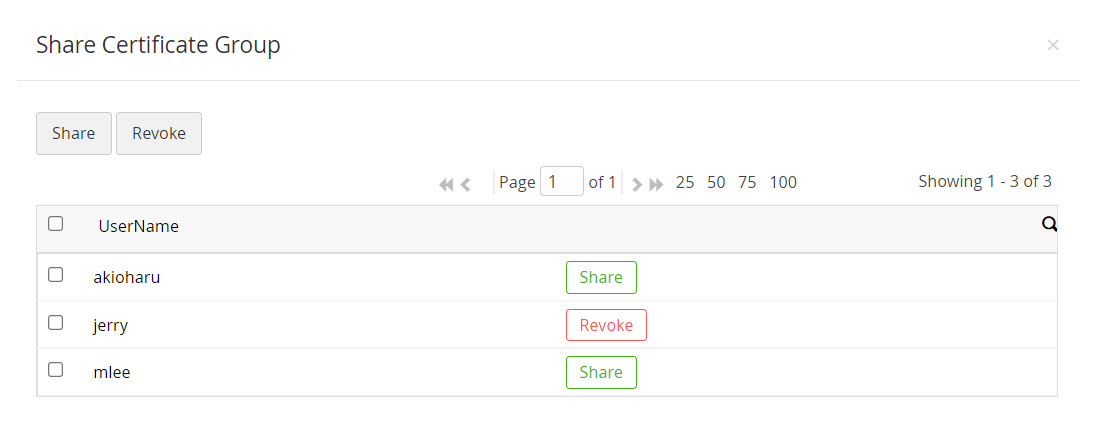This screenshot has width=1113, height=431.
Task: Click the previous page arrow icon
Action: click(465, 184)
